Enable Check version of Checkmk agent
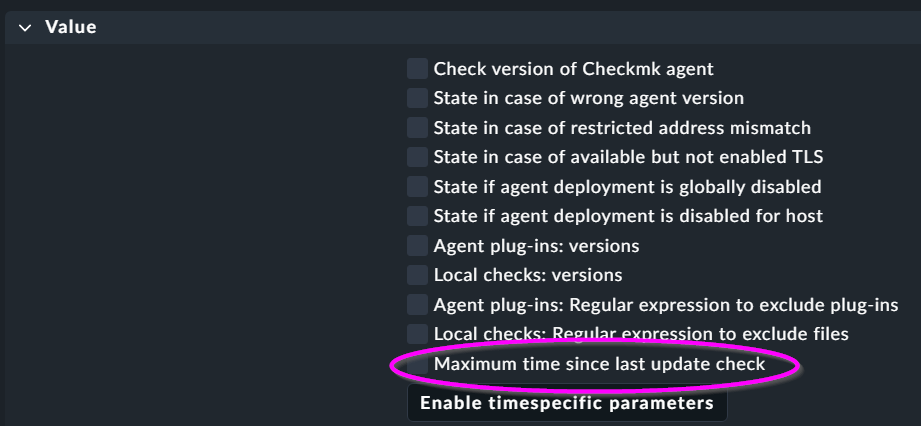The image size is (921, 426). (417, 69)
